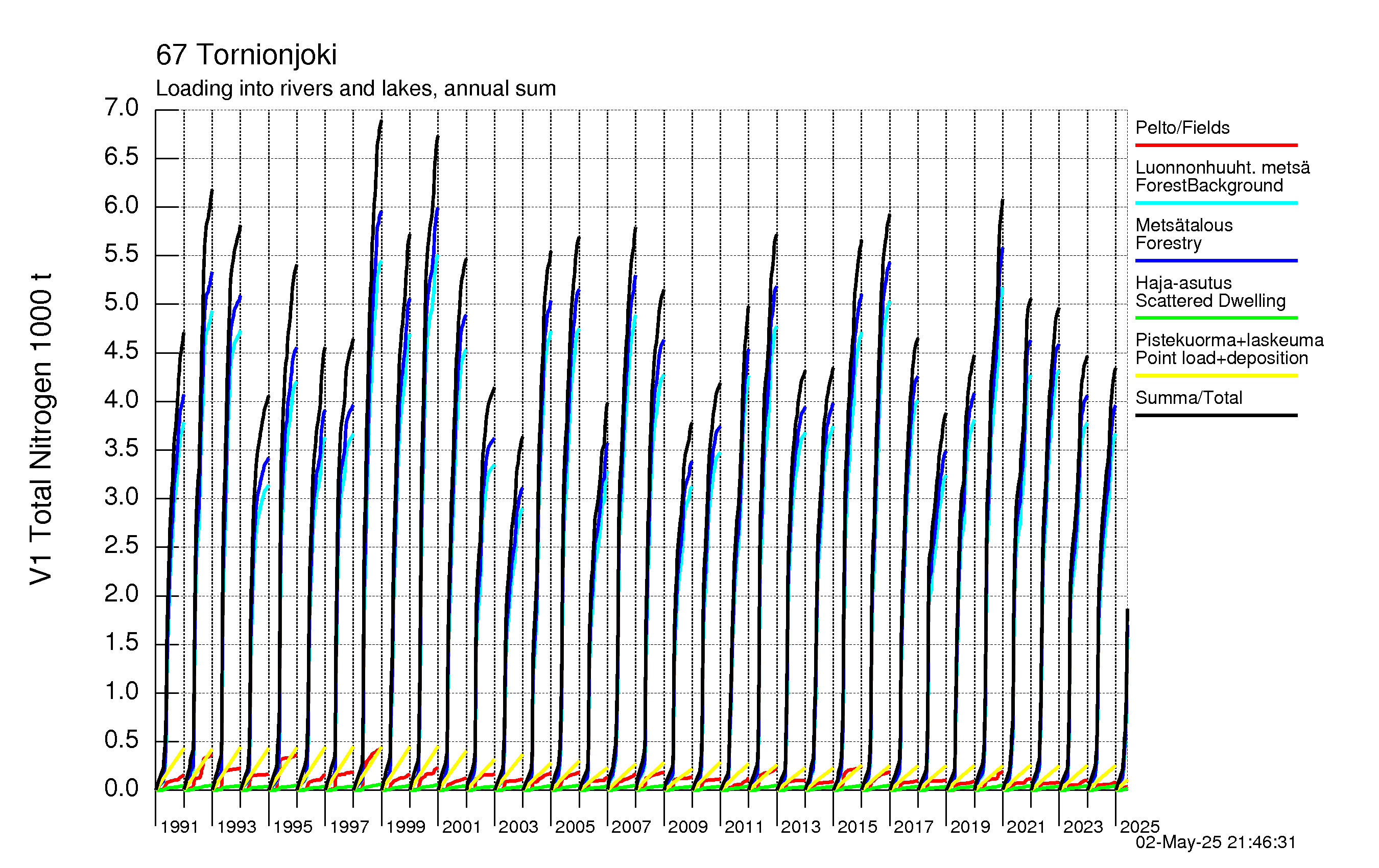1379x868 pixels.
Task: Select the 'Haja-asutus' legend label
Action: [1183, 283]
